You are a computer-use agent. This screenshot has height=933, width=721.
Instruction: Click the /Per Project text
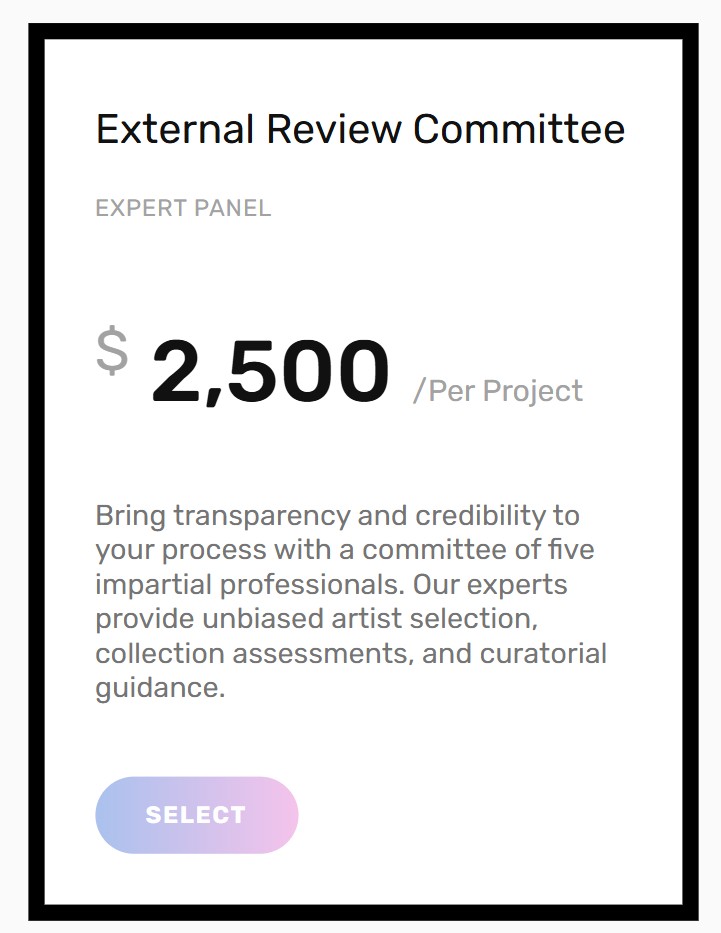point(498,390)
